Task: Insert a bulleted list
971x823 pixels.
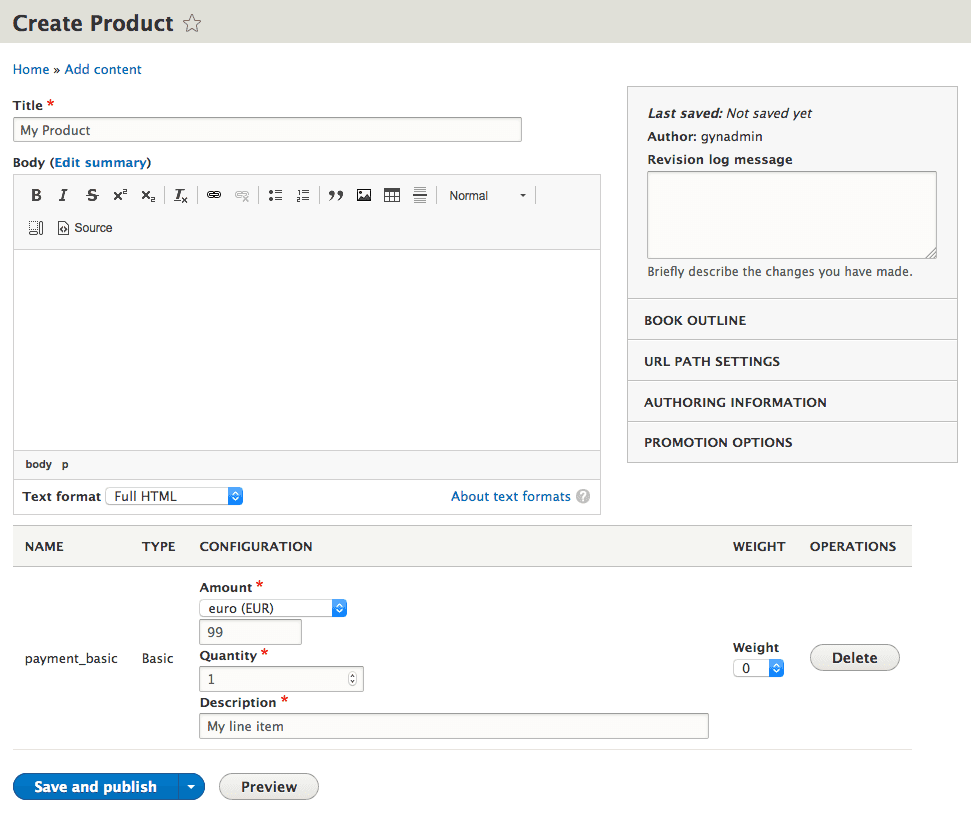Action: pos(275,196)
